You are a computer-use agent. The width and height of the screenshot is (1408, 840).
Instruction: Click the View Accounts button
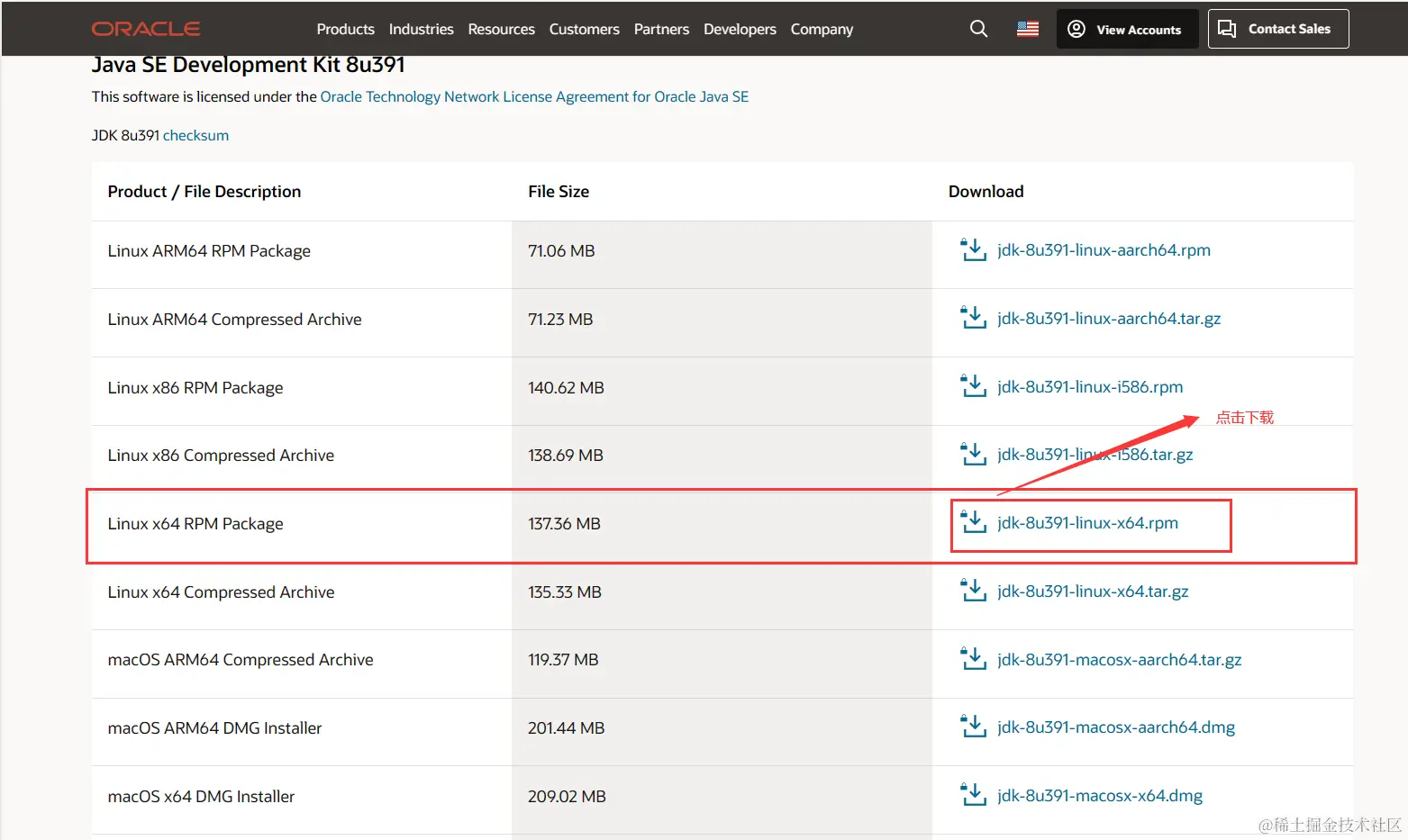click(x=1127, y=29)
